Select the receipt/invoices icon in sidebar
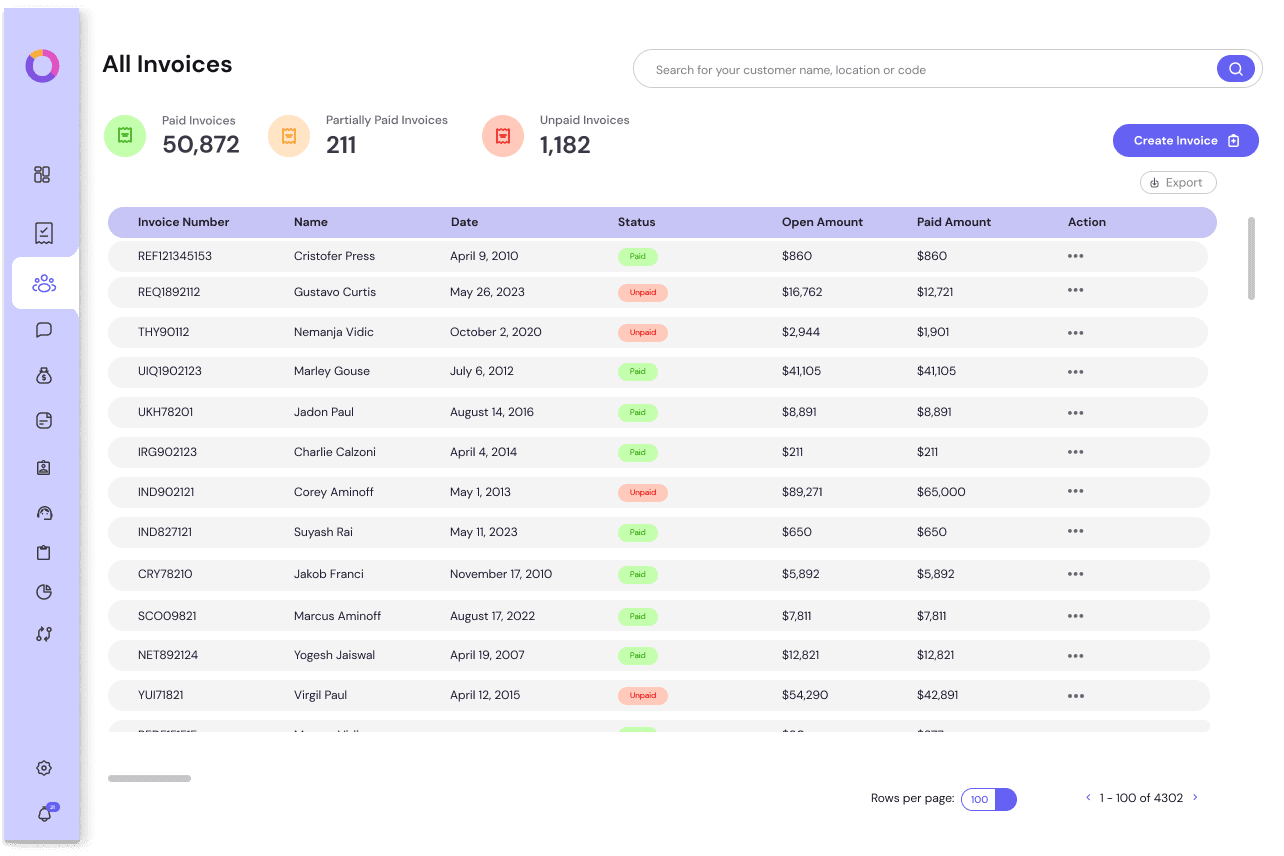The width and height of the screenshot is (1284, 856). [43, 232]
